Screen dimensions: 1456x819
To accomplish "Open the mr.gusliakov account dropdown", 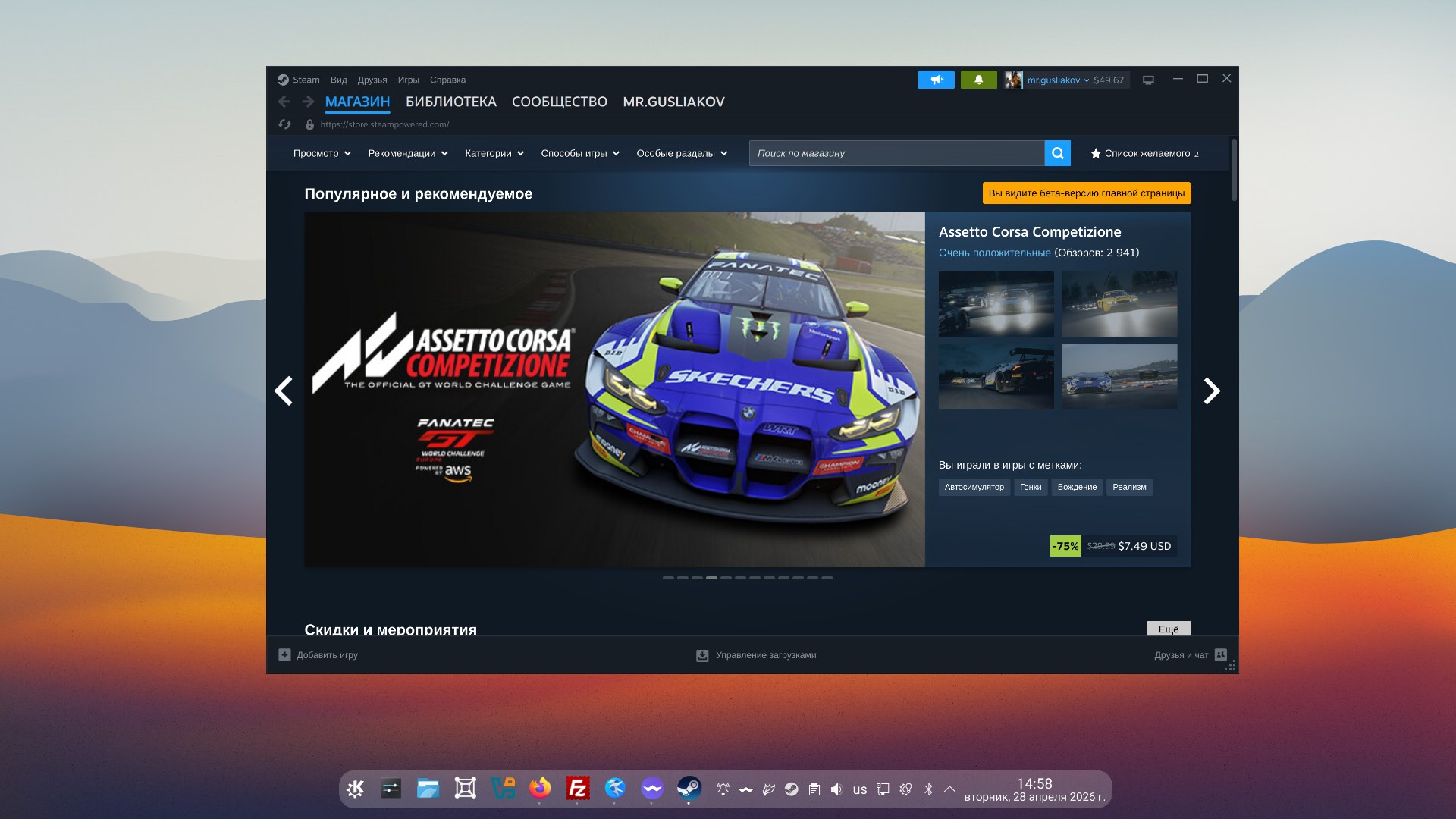I will click(1057, 80).
